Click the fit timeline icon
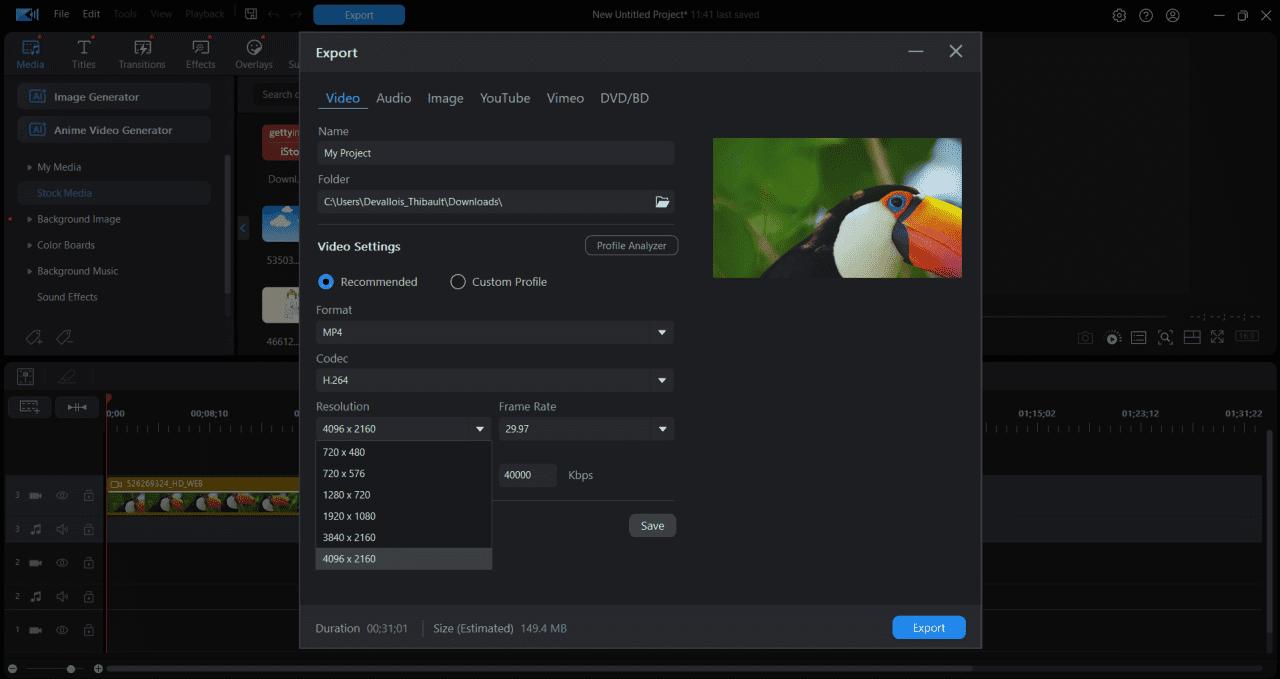 (x=77, y=407)
